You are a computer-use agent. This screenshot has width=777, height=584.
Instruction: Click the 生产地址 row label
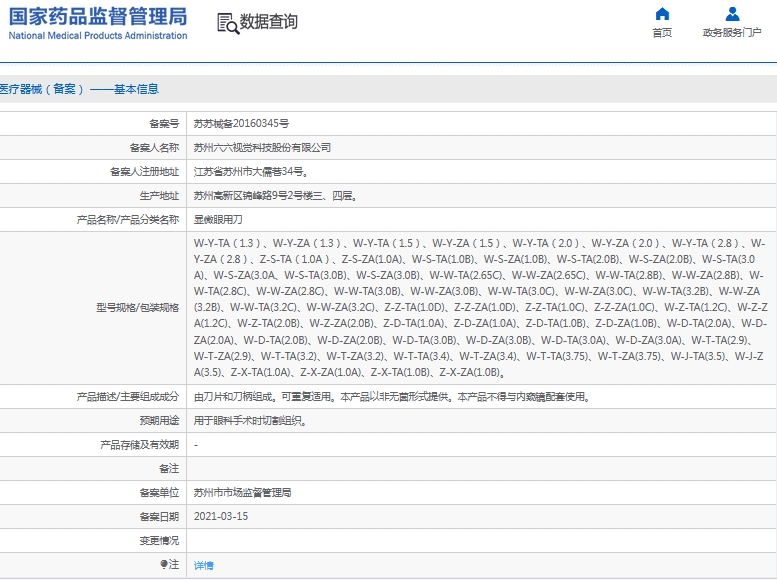point(159,196)
